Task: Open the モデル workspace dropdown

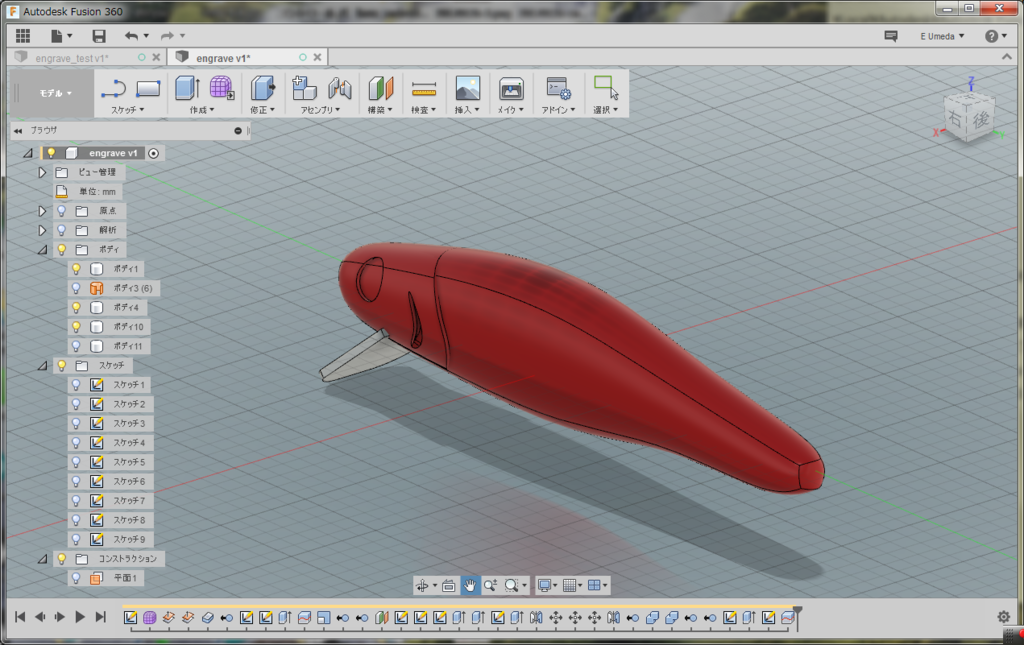Action: click(56, 93)
